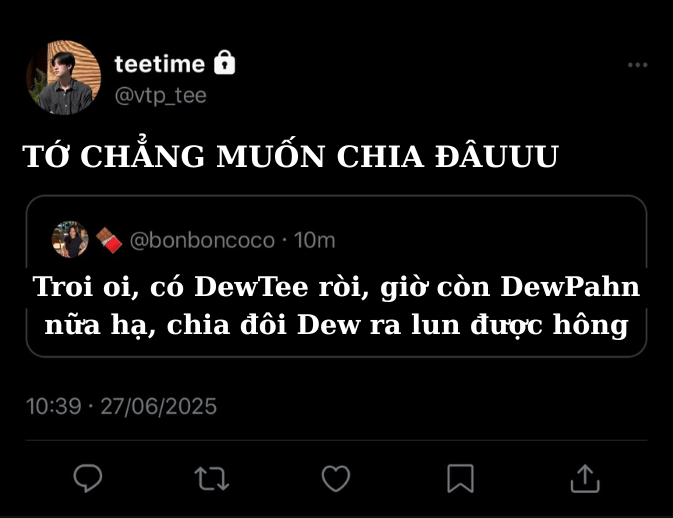The image size is (673, 518).
Task: Click the padlock icon beside teetime
Action: click(x=225, y=63)
